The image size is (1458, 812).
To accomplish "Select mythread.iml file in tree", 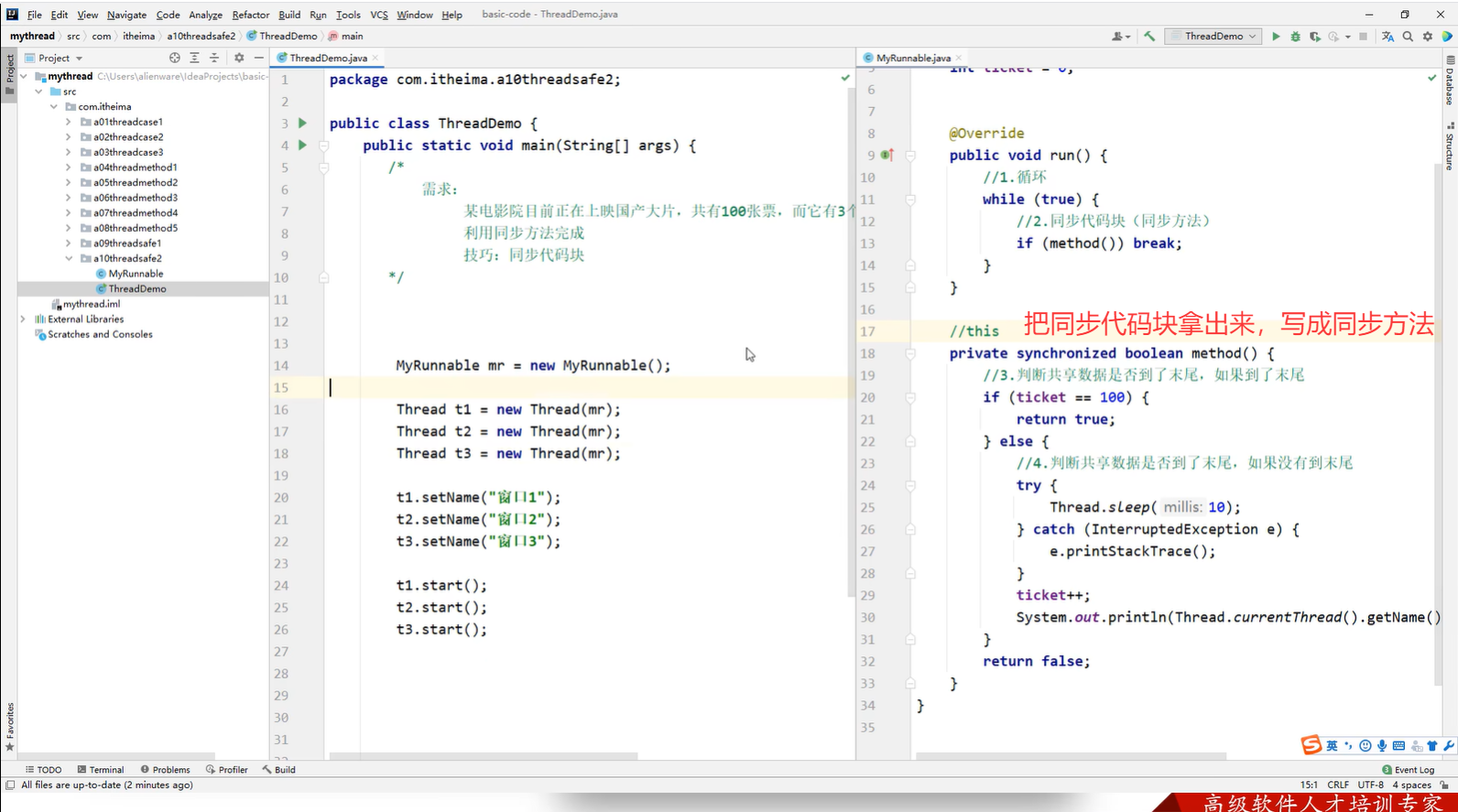I will tap(86, 304).
